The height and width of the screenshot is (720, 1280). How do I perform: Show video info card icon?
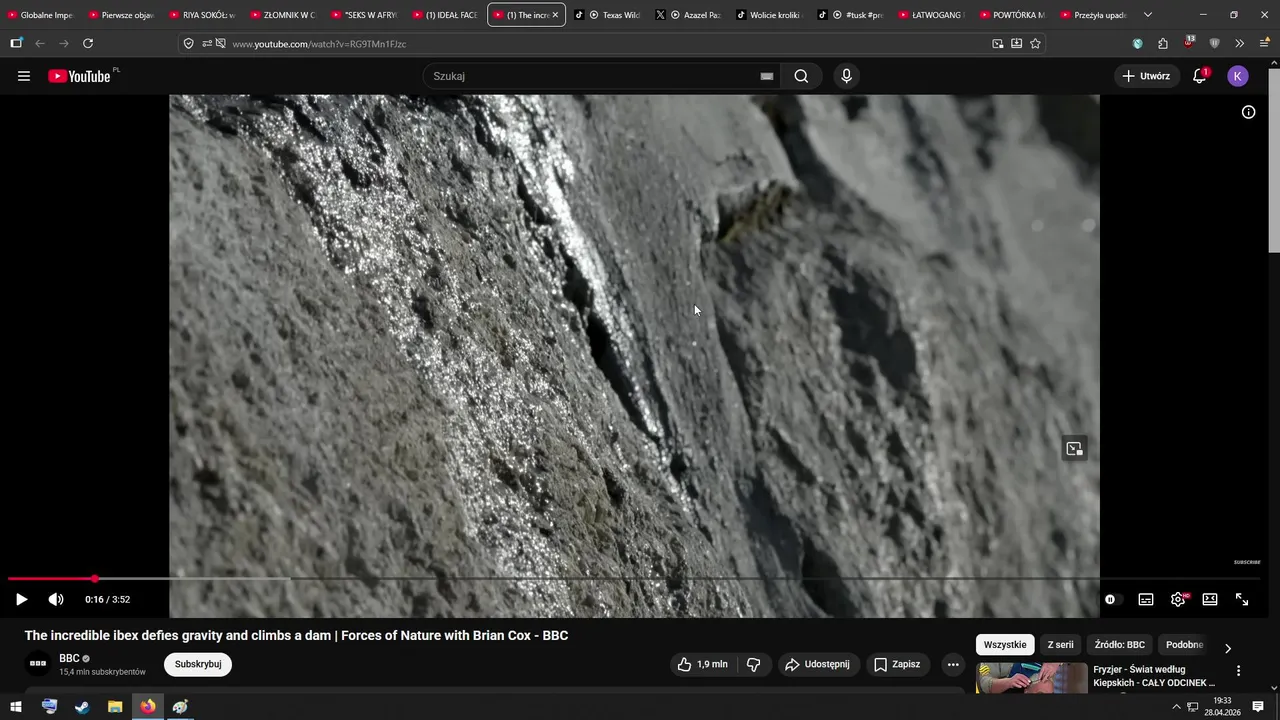tap(1248, 112)
